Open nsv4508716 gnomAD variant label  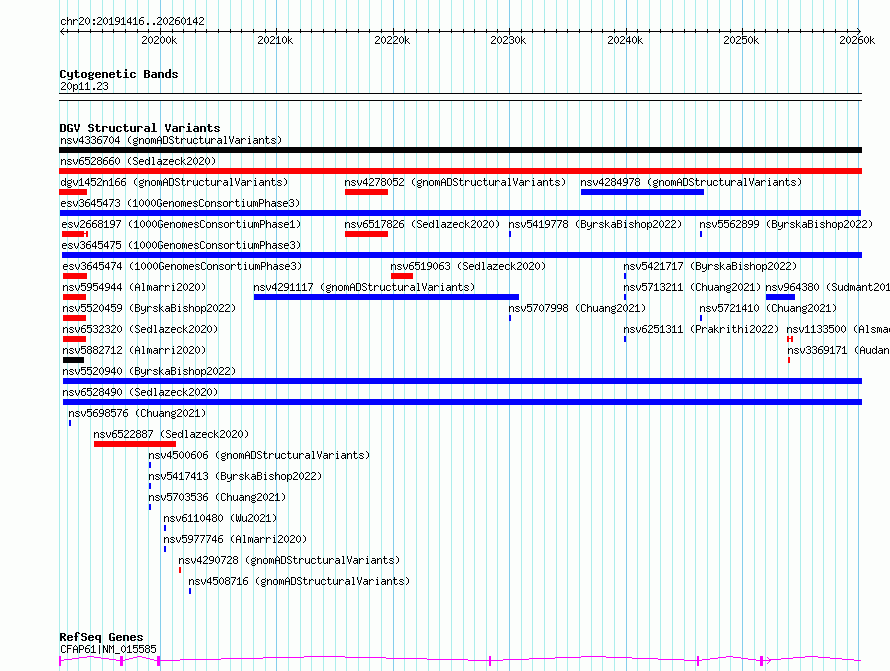tap(299, 581)
